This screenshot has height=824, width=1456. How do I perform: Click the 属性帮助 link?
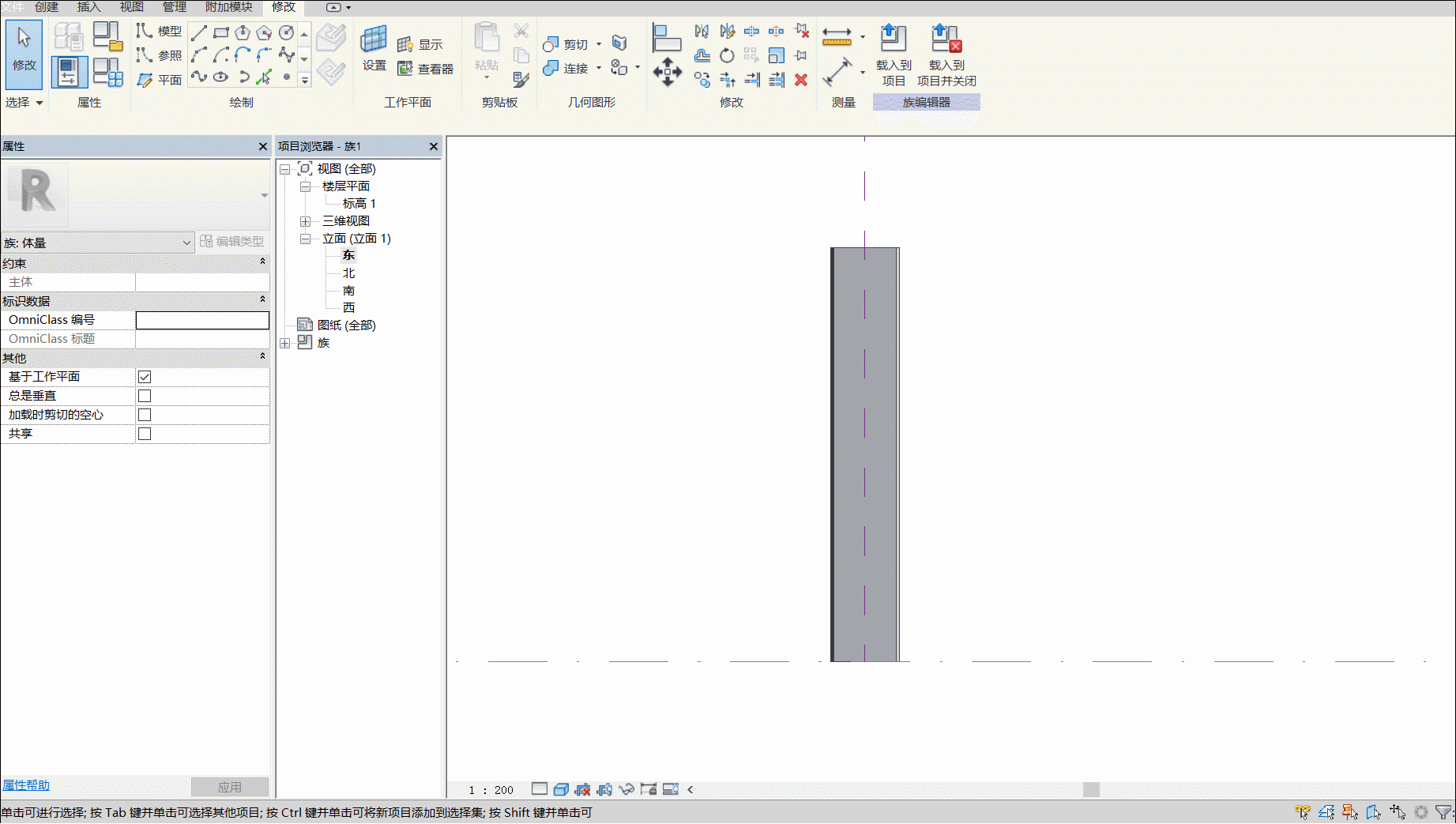26,785
